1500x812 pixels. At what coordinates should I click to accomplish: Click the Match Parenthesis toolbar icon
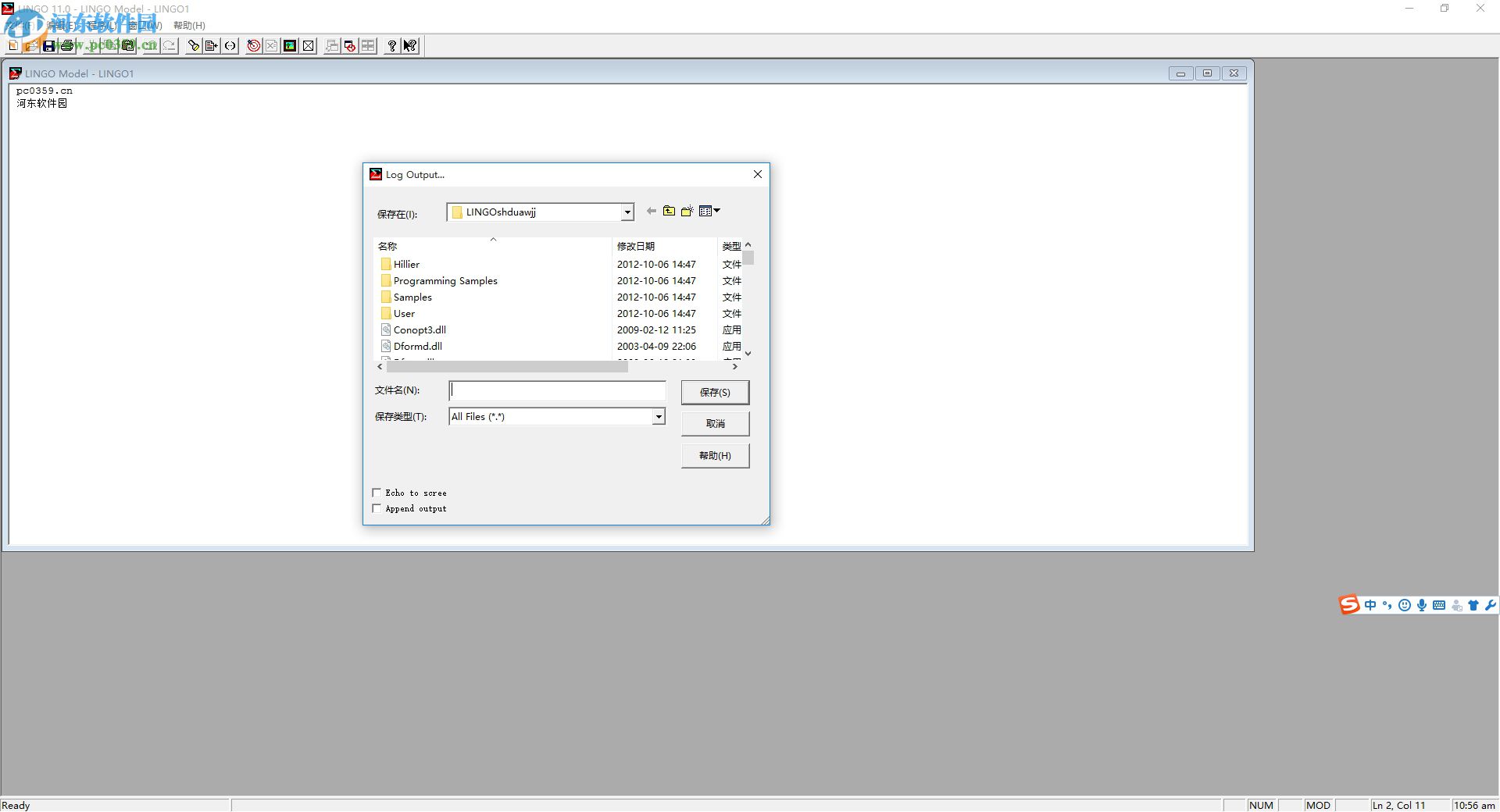click(230, 46)
